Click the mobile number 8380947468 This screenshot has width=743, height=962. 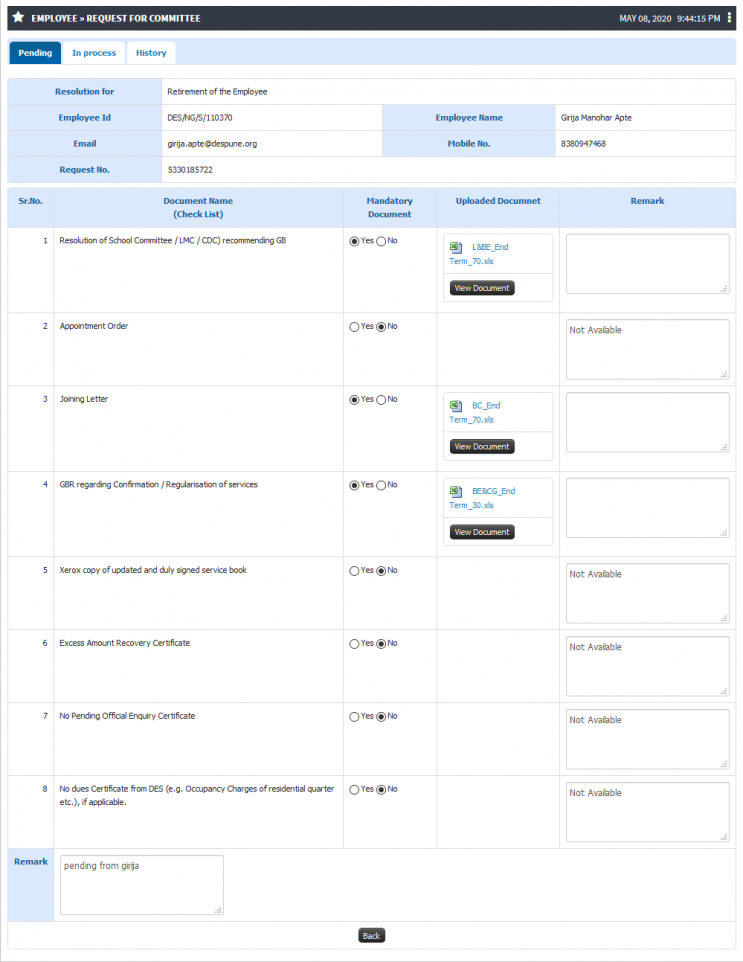pos(583,144)
